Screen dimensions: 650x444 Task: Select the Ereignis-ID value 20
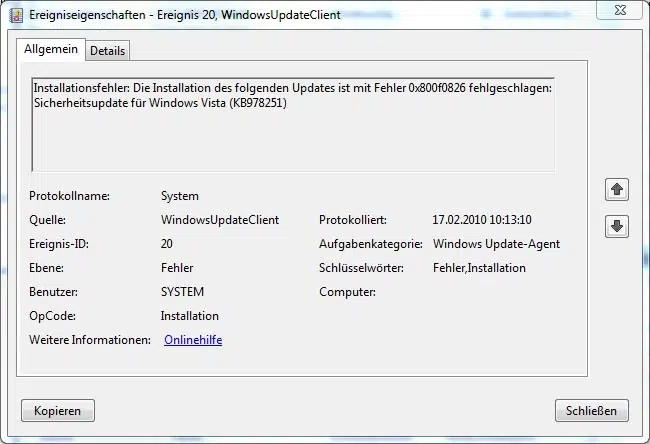(167, 244)
